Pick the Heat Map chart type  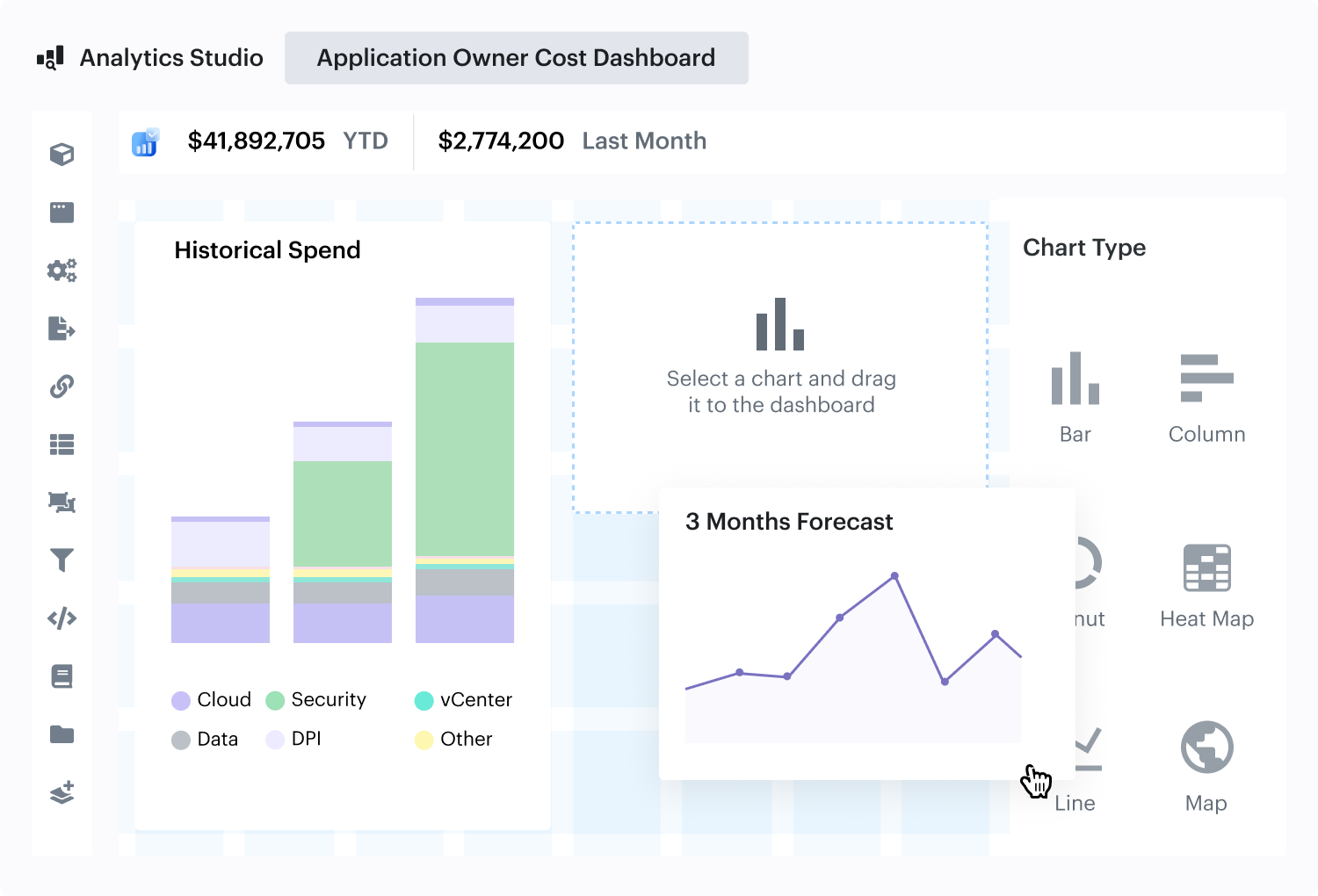[1206, 584]
